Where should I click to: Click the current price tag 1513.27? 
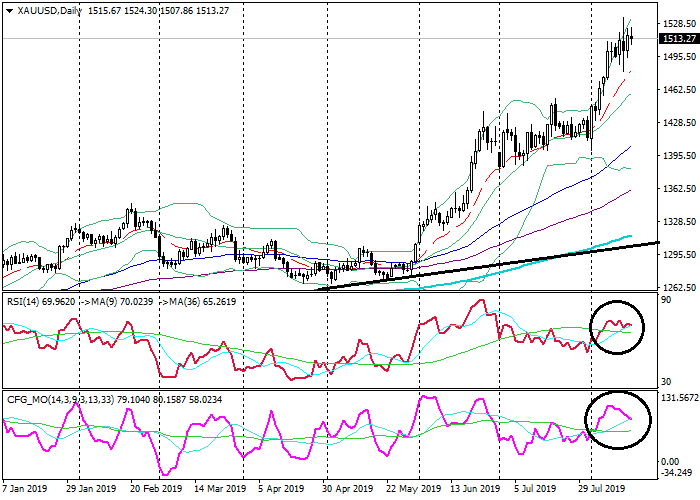point(679,39)
